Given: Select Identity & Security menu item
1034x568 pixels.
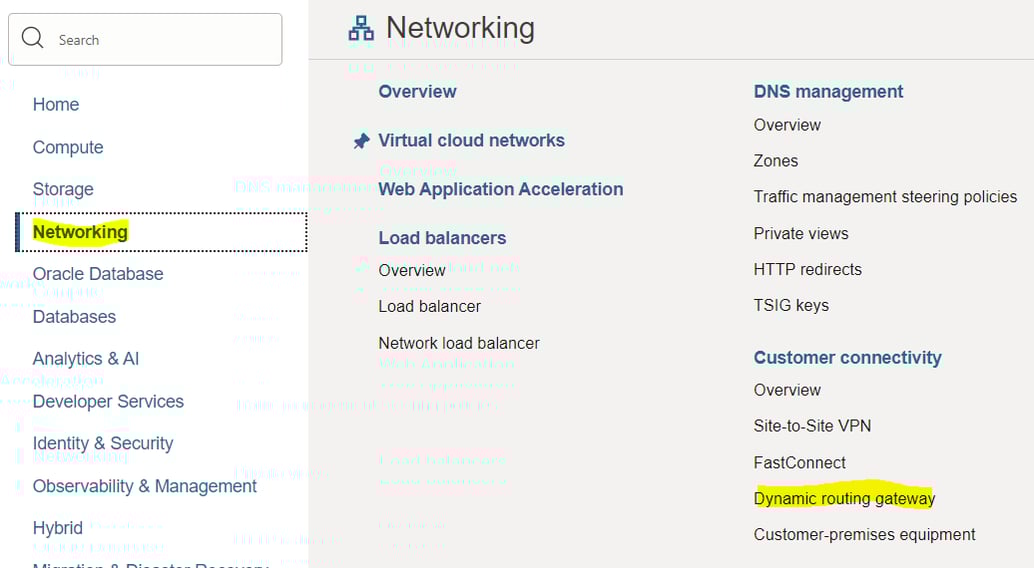Looking at the screenshot, I should tap(103, 443).
